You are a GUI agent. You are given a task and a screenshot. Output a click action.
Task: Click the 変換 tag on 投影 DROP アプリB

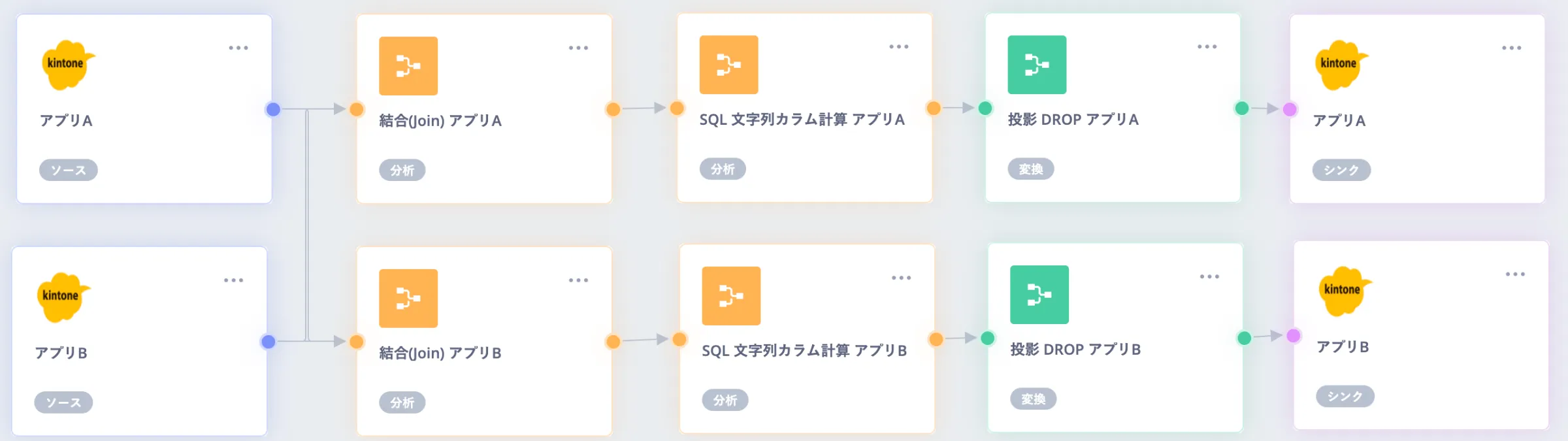click(x=1034, y=399)
